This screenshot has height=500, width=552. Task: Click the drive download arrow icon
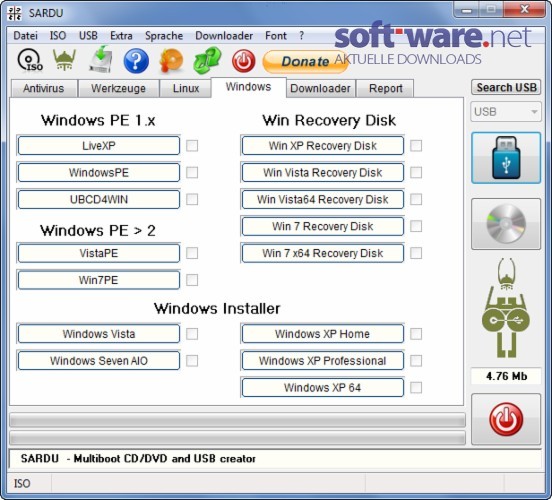[100, 60]
